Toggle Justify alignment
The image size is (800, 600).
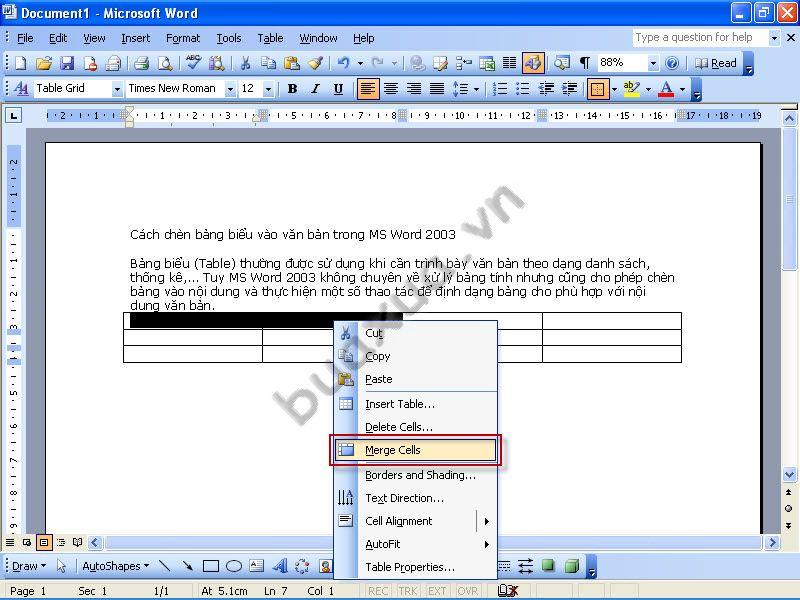coord(437,89)
